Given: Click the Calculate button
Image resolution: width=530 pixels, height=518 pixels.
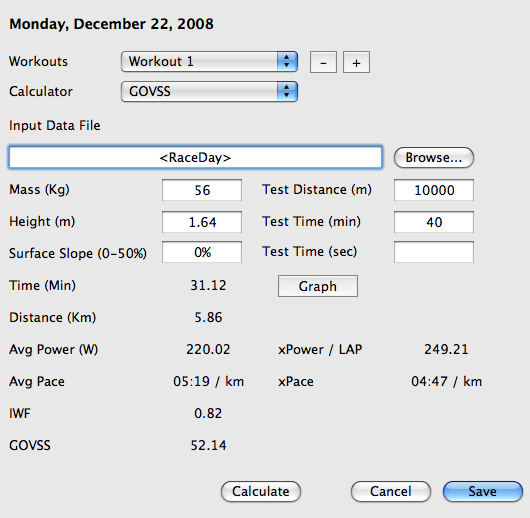Looking at the screenshot, I should [x=261, y=491].
